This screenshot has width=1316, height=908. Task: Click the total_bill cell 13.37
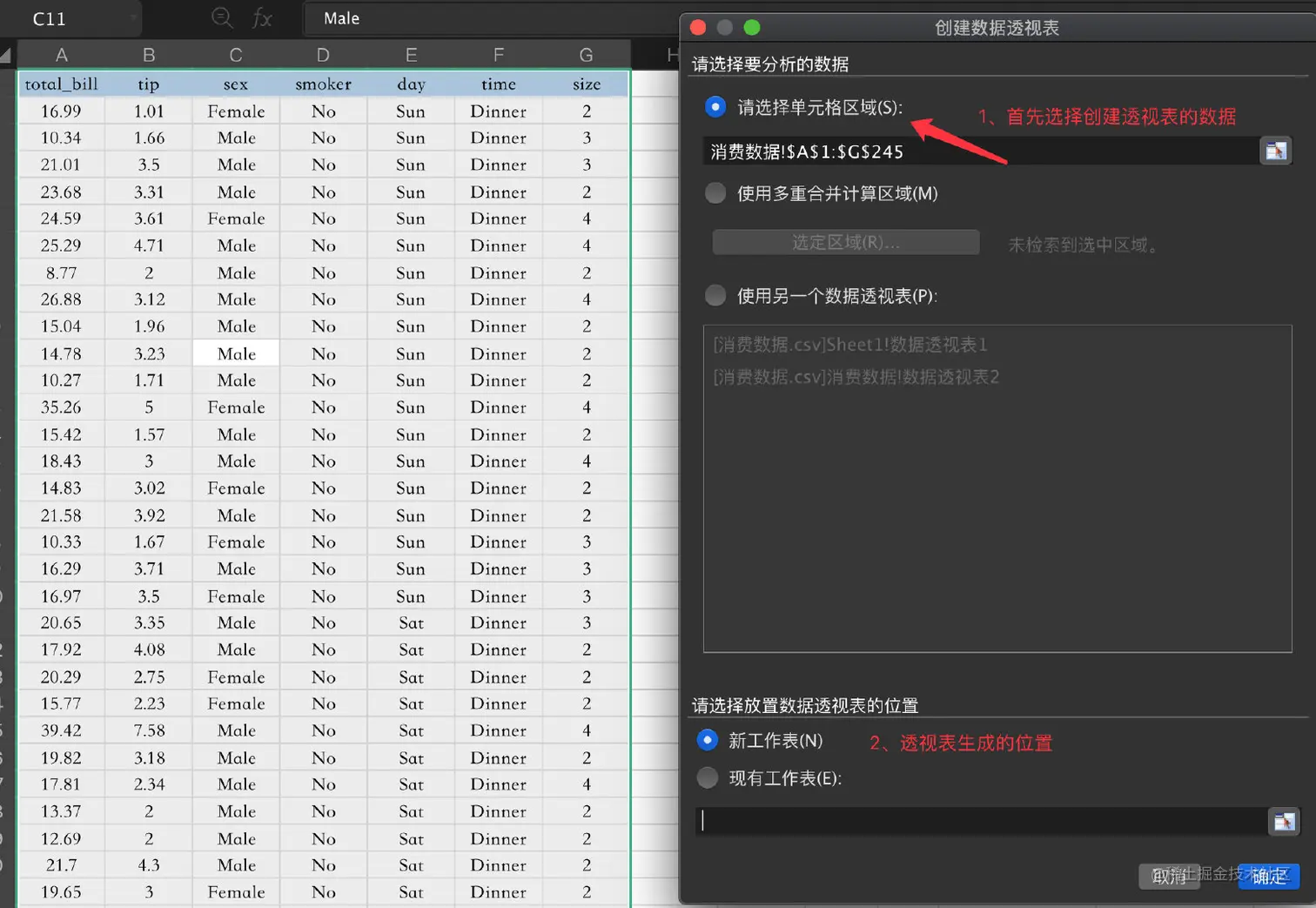click(62, 811)
